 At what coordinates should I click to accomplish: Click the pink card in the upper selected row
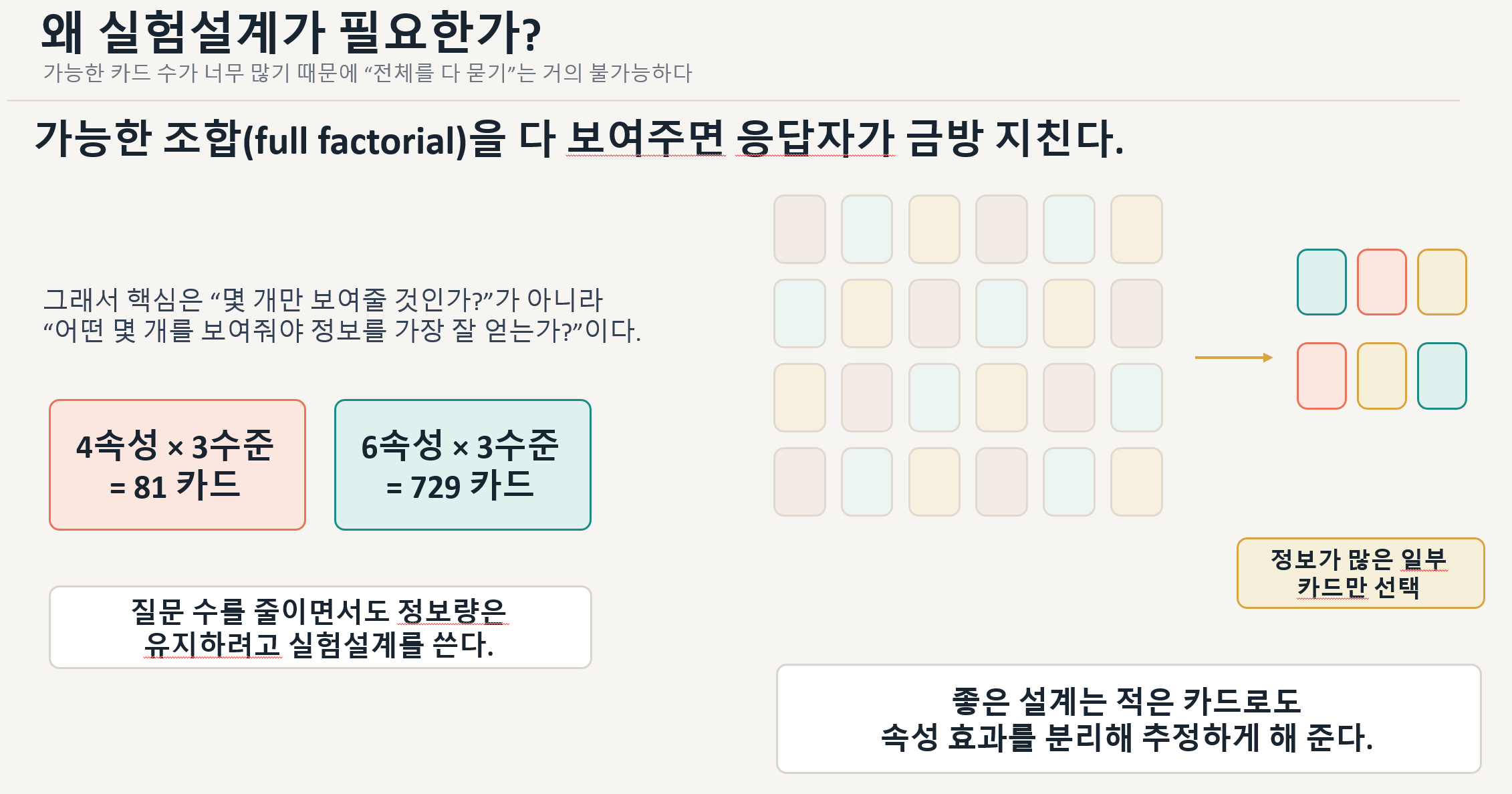point(1382,282)
